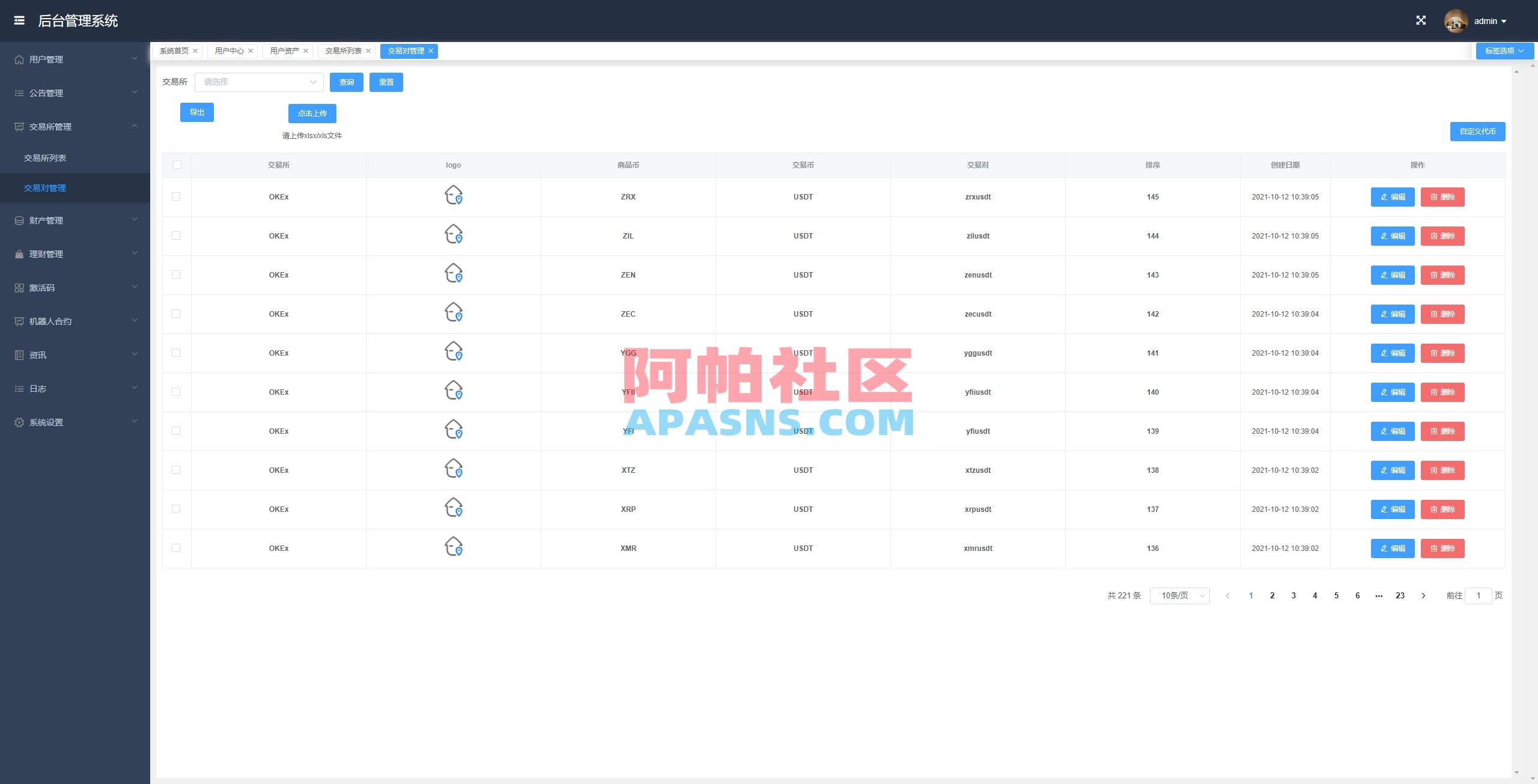
Task: Select the 公告管理 list icon in sidebar
Action: point(18,93)
